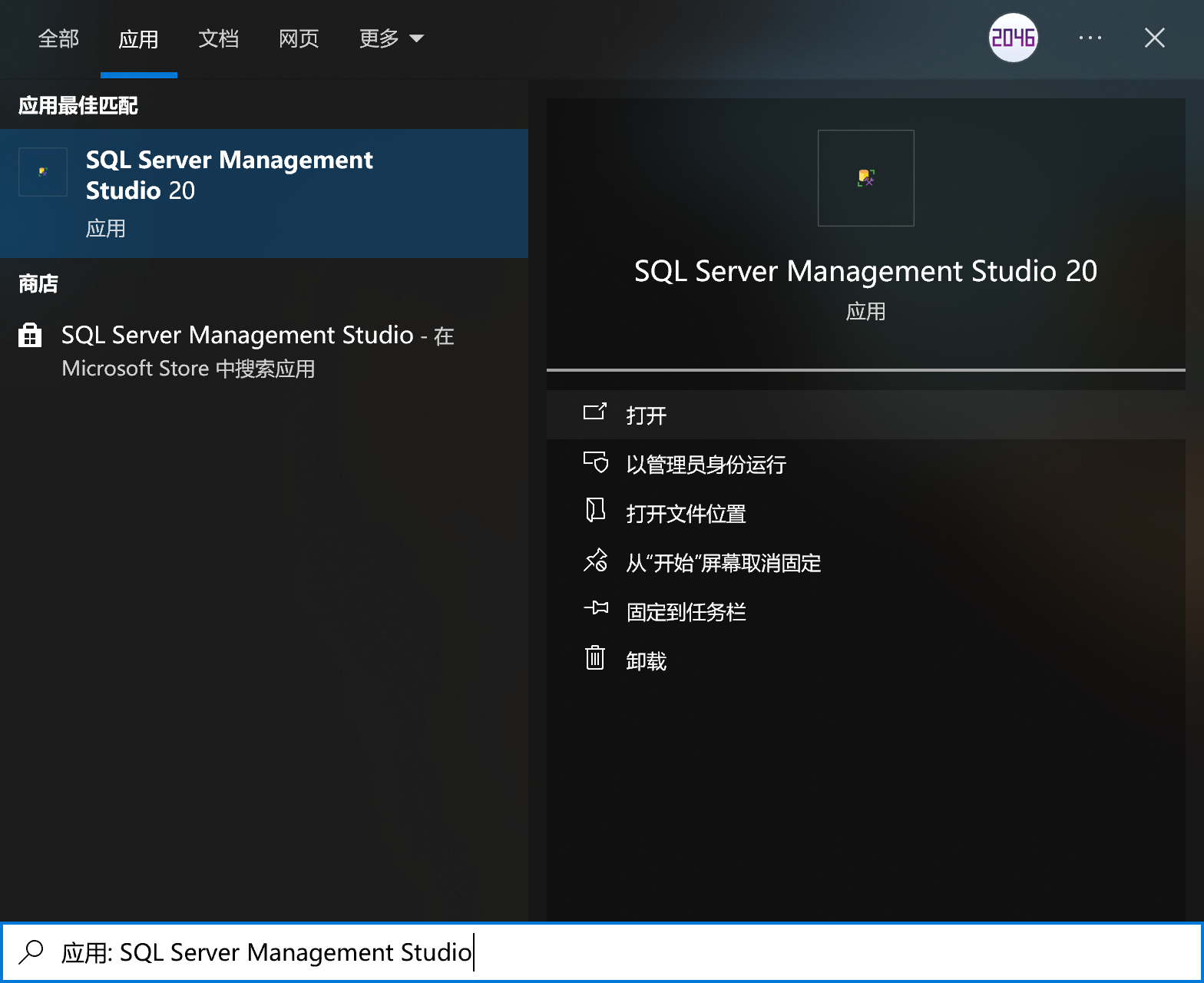This screenshot has height=983, width=1204.
Task: Select the 应用 tab
Action: 138,38
